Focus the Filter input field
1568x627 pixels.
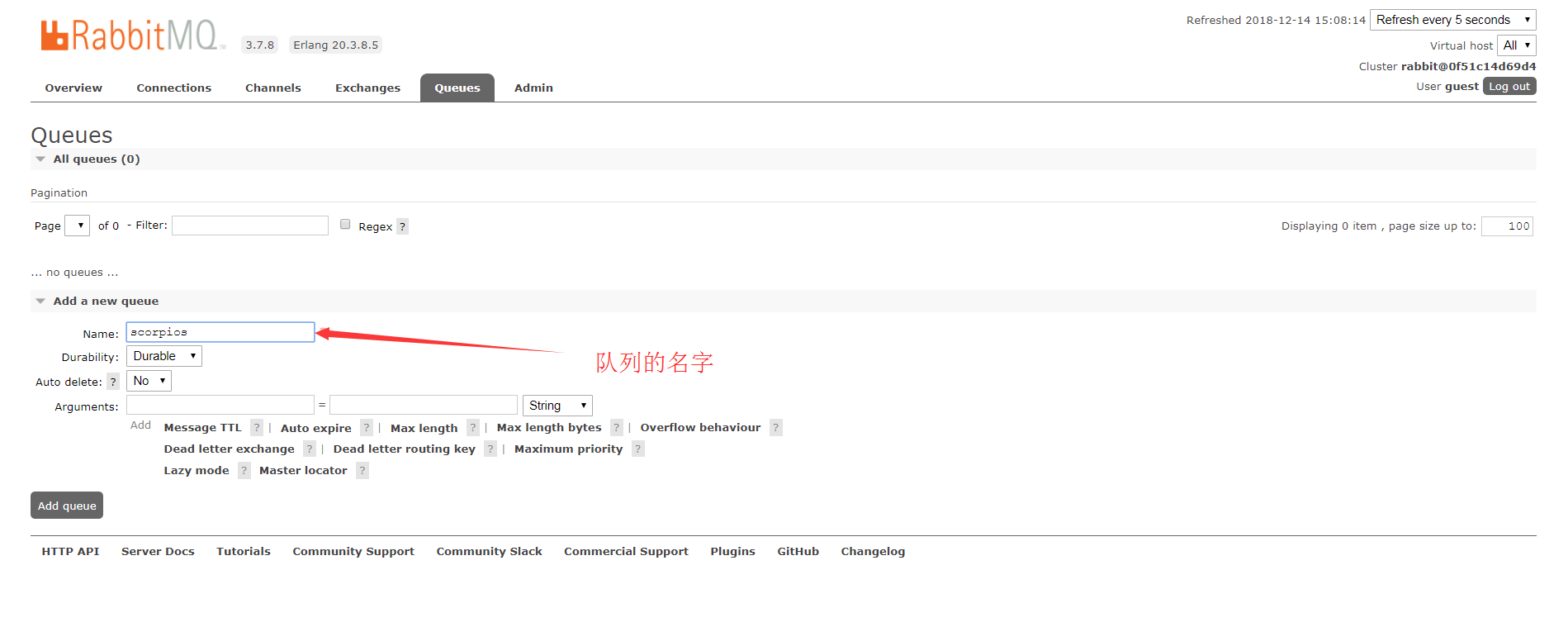250,226
